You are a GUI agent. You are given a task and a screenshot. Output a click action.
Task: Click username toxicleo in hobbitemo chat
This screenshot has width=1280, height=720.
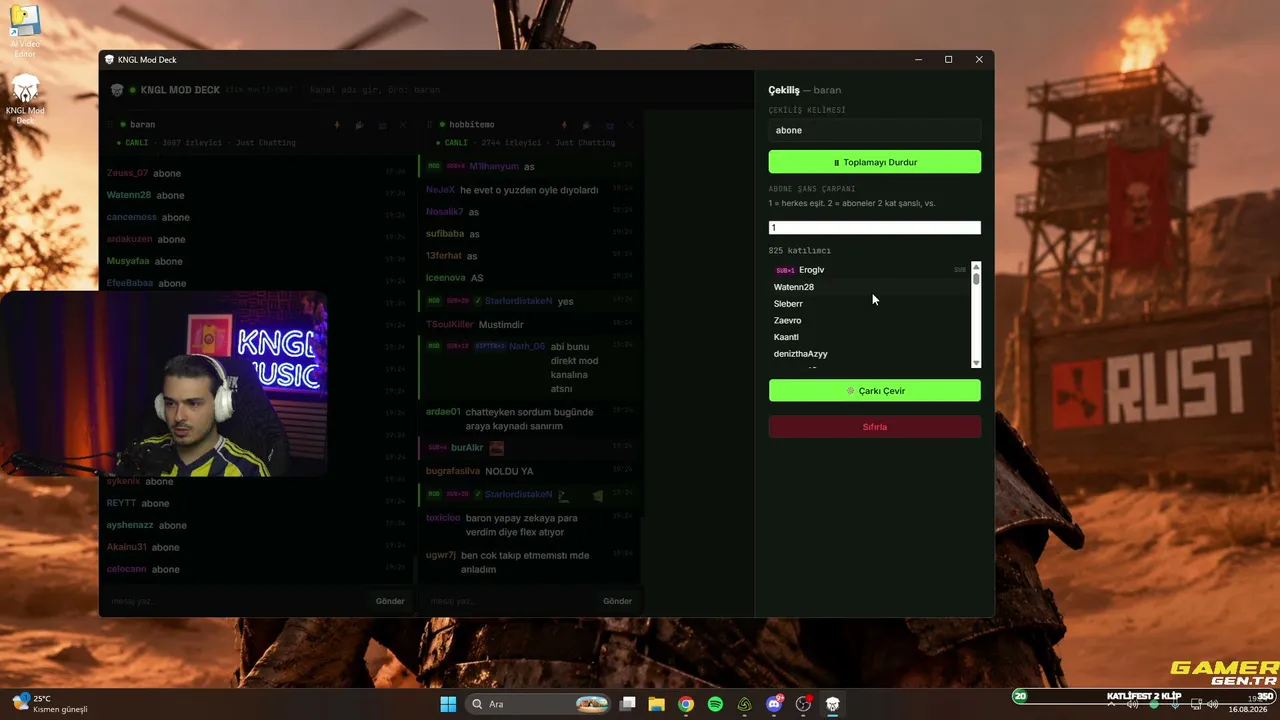click(443, 518)
